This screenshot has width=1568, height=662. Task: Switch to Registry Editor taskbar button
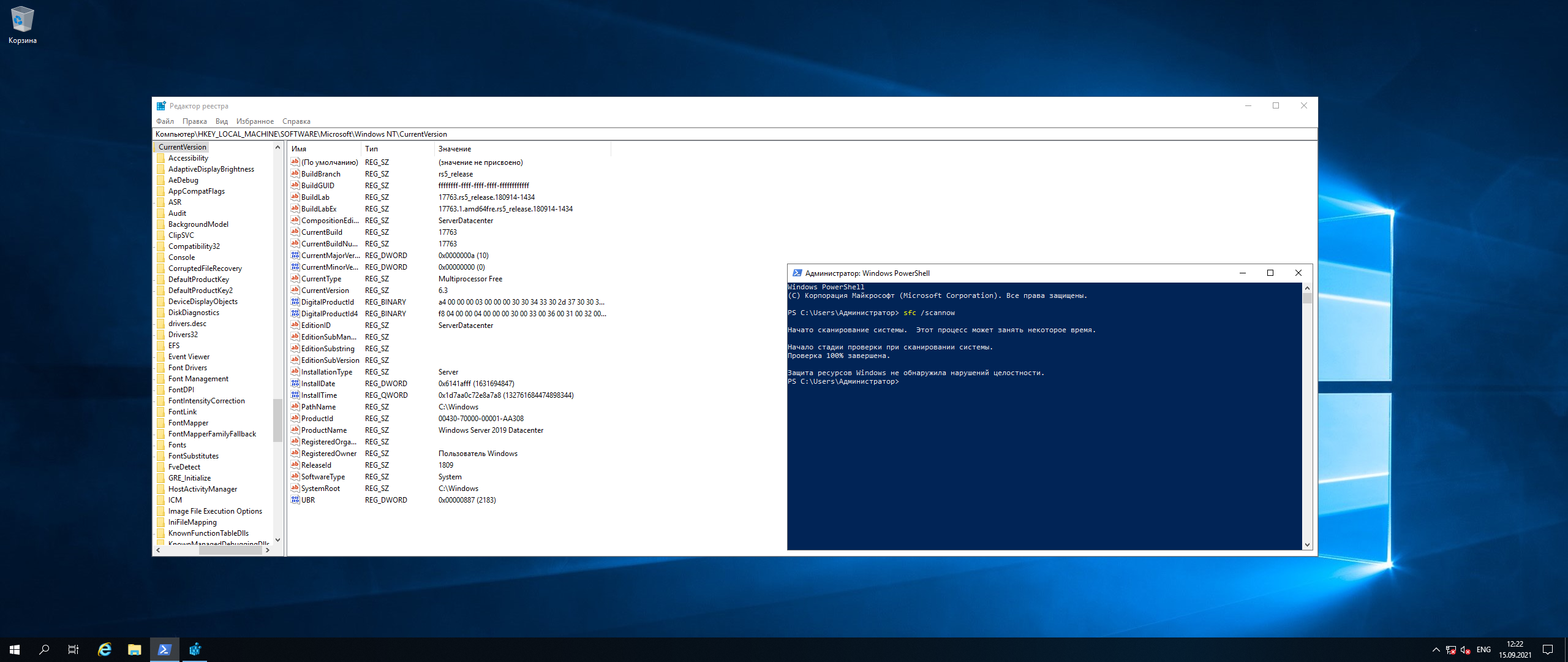tap(195, 650)
